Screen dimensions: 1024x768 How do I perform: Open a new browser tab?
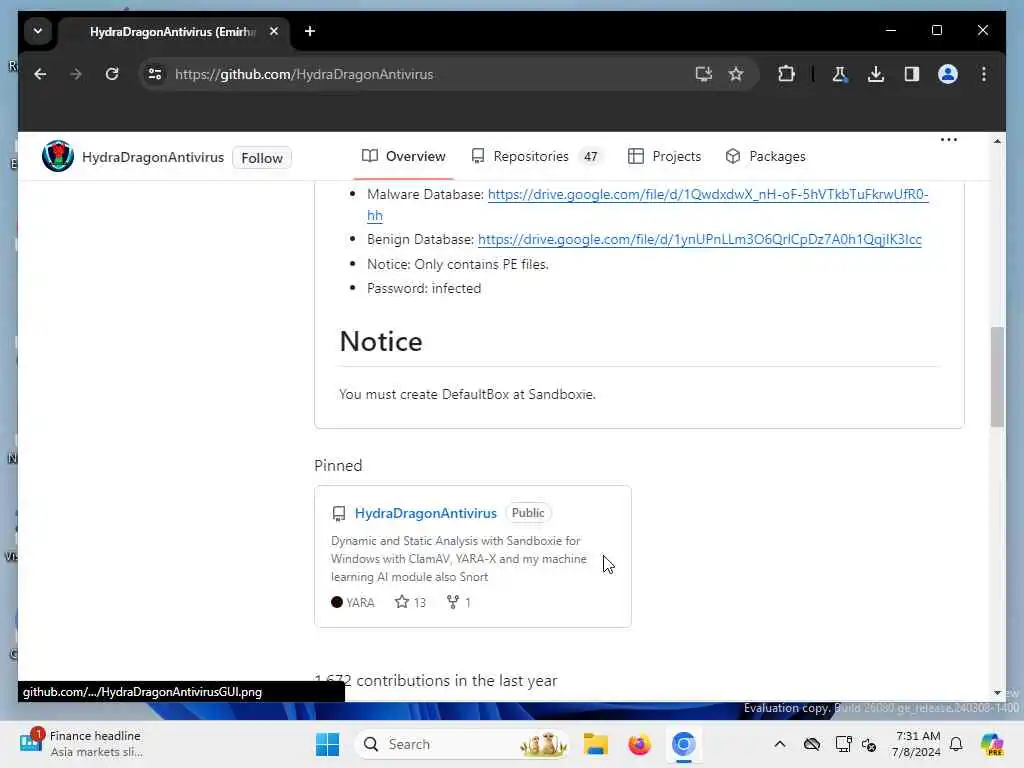[x=310, y=31]
